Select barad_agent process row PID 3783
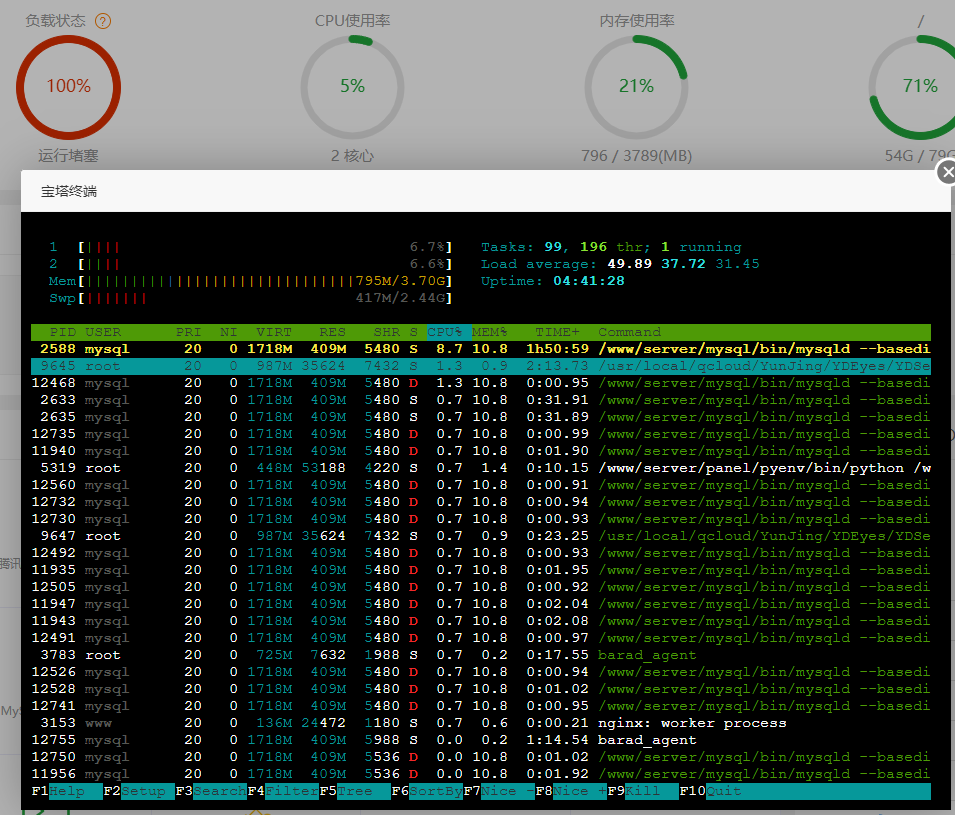 click(481, 655)
